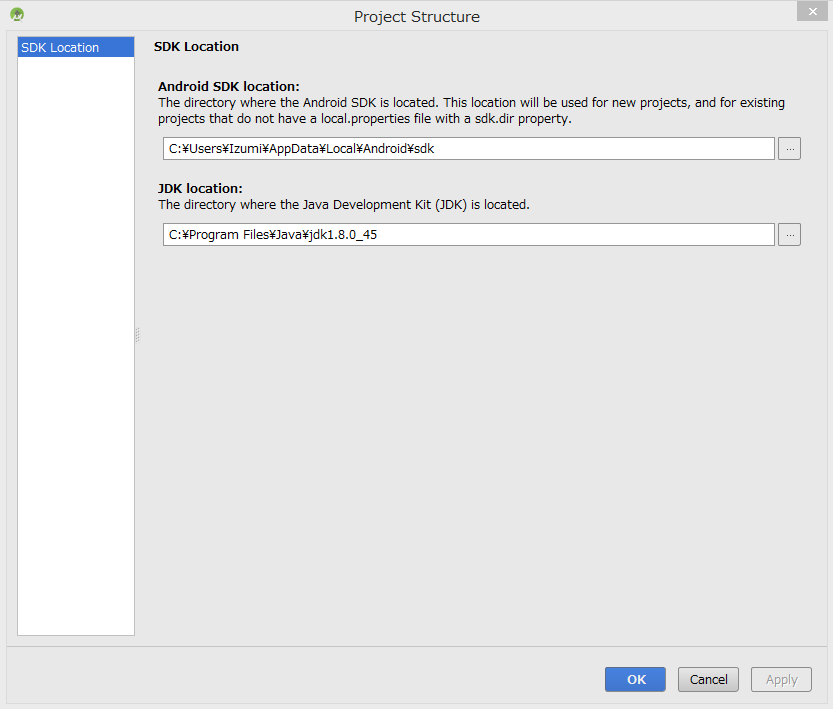Cancel the Project Structure dialog
This screenshot has height=709, width=833.
[x=708, y=679]
